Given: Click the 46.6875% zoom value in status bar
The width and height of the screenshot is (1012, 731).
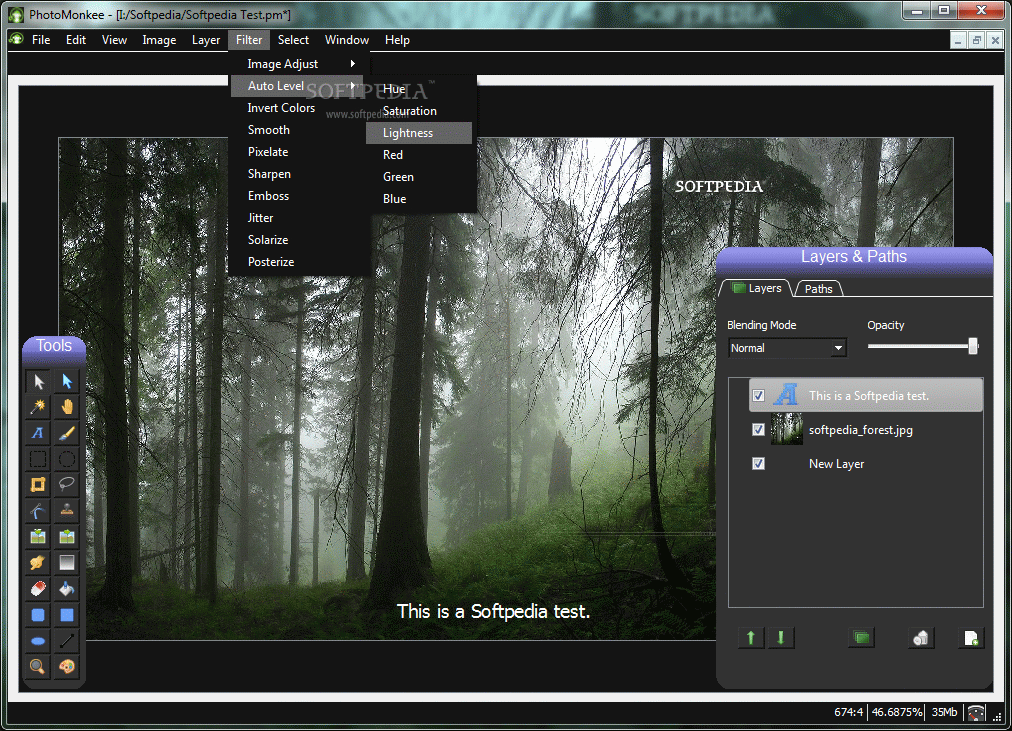Looking at the screenshot, I should click(896, 712).
